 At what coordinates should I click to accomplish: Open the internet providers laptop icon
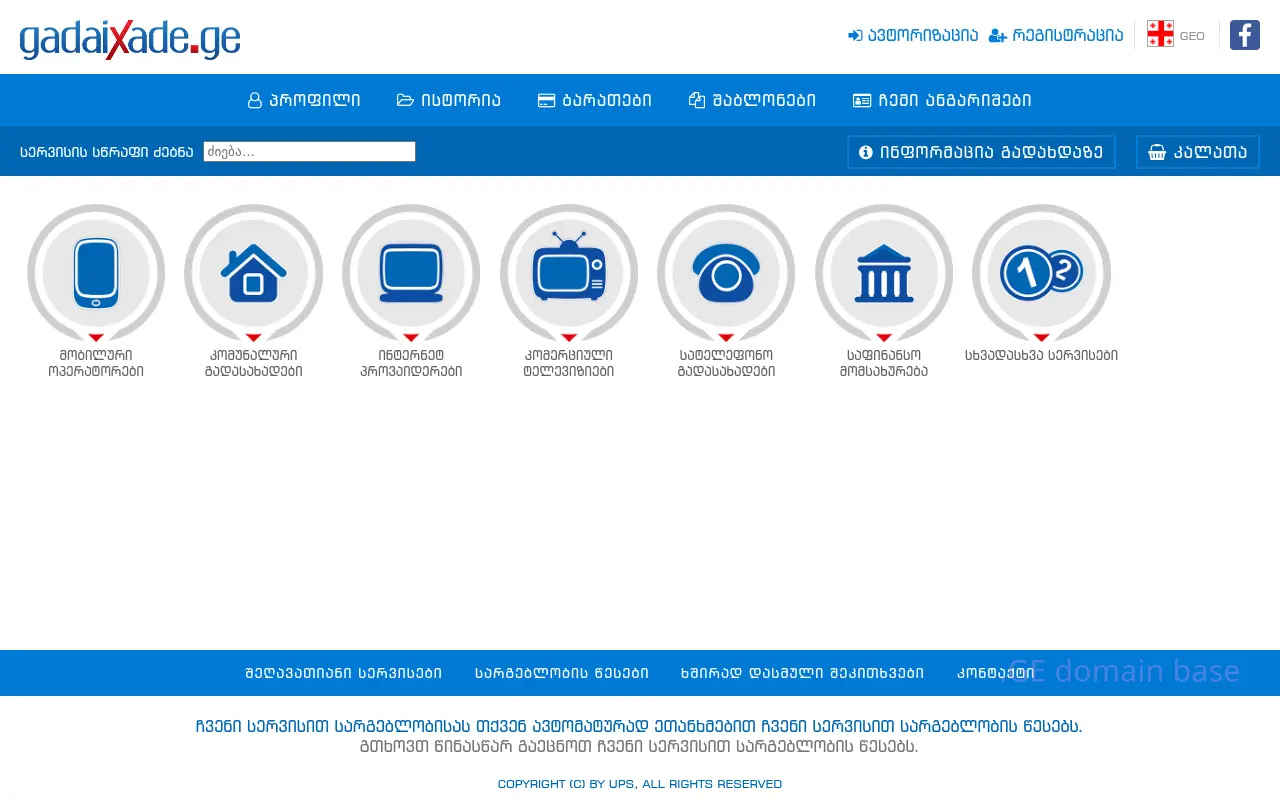coord(411,272)
